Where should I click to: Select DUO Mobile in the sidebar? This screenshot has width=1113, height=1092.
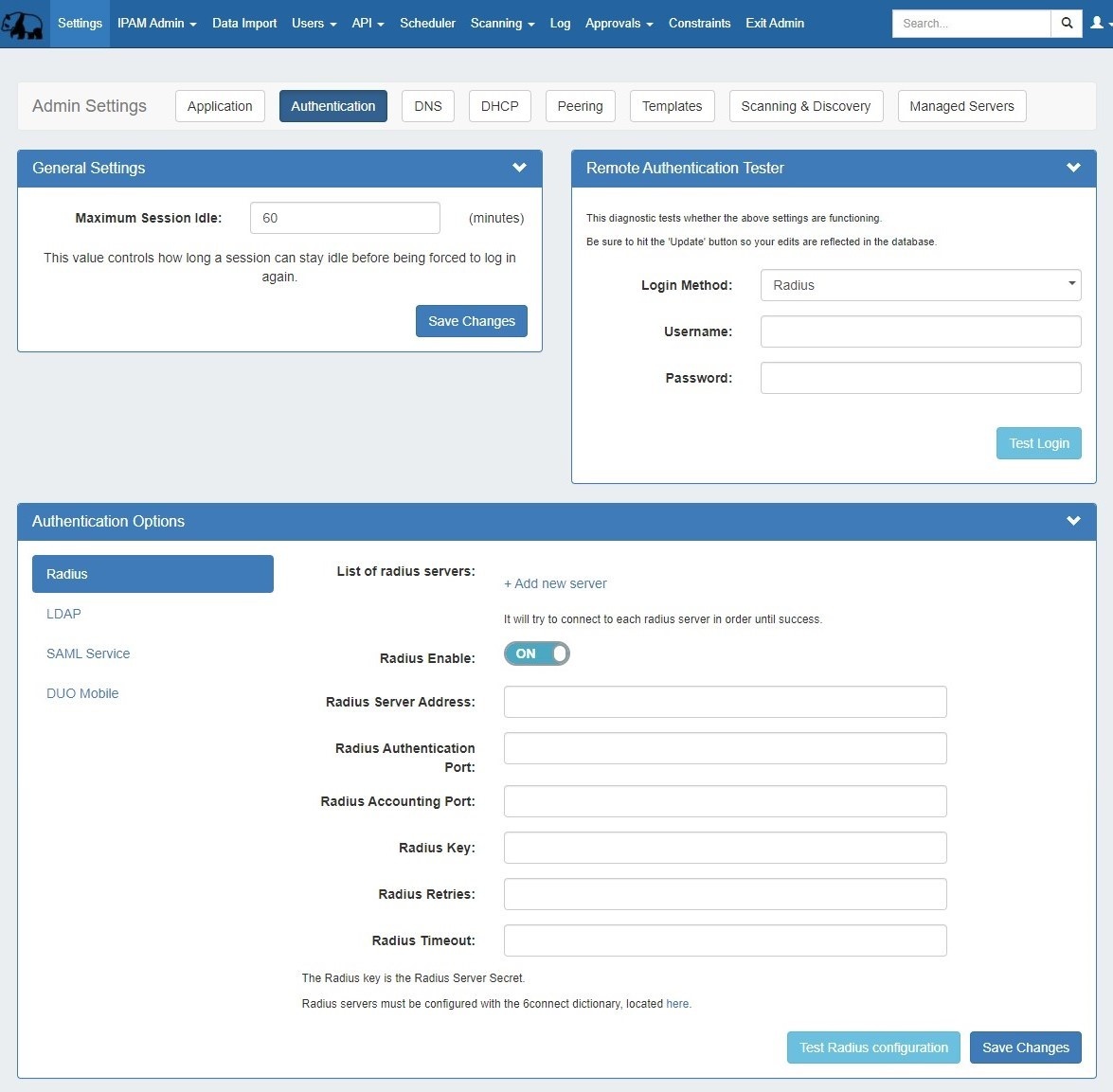pyautogui.click(x=82, y=693)
